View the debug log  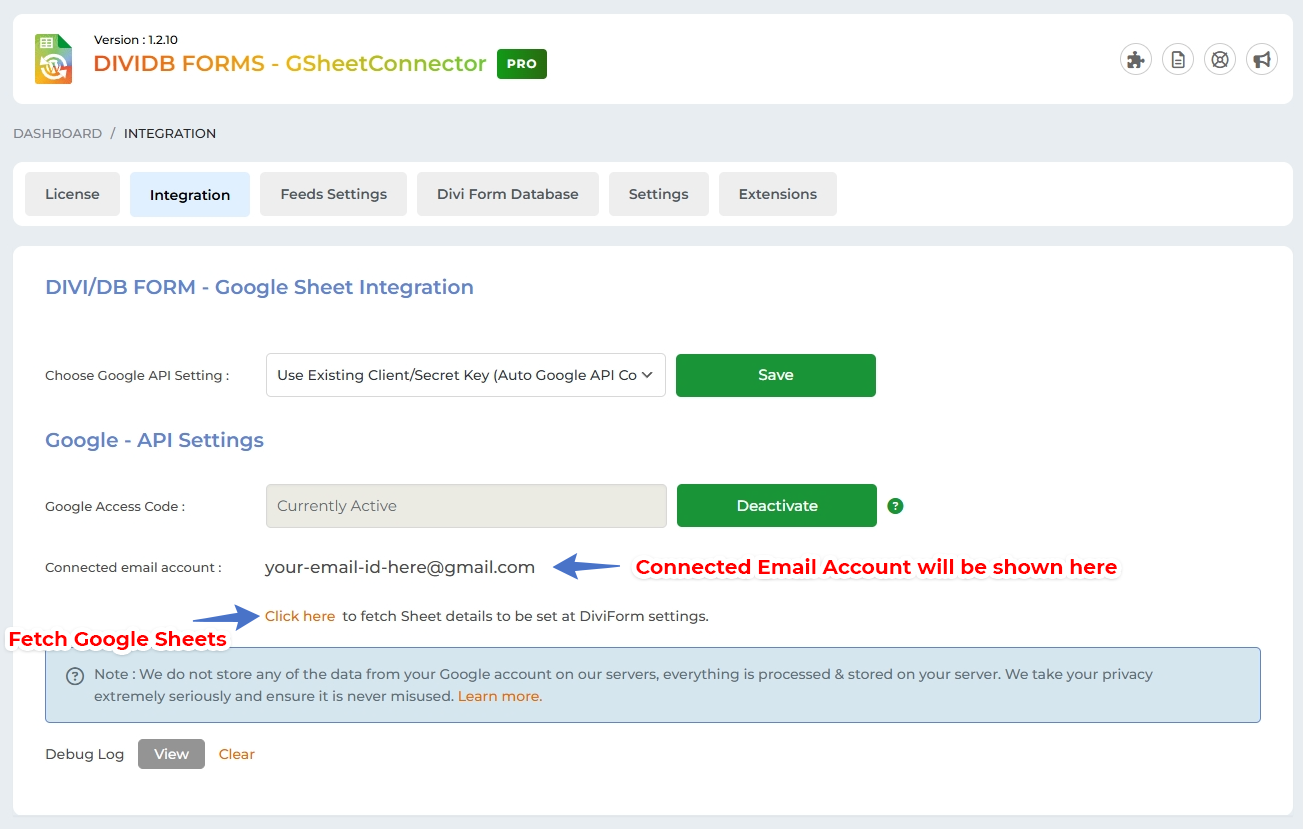point(171,754)
